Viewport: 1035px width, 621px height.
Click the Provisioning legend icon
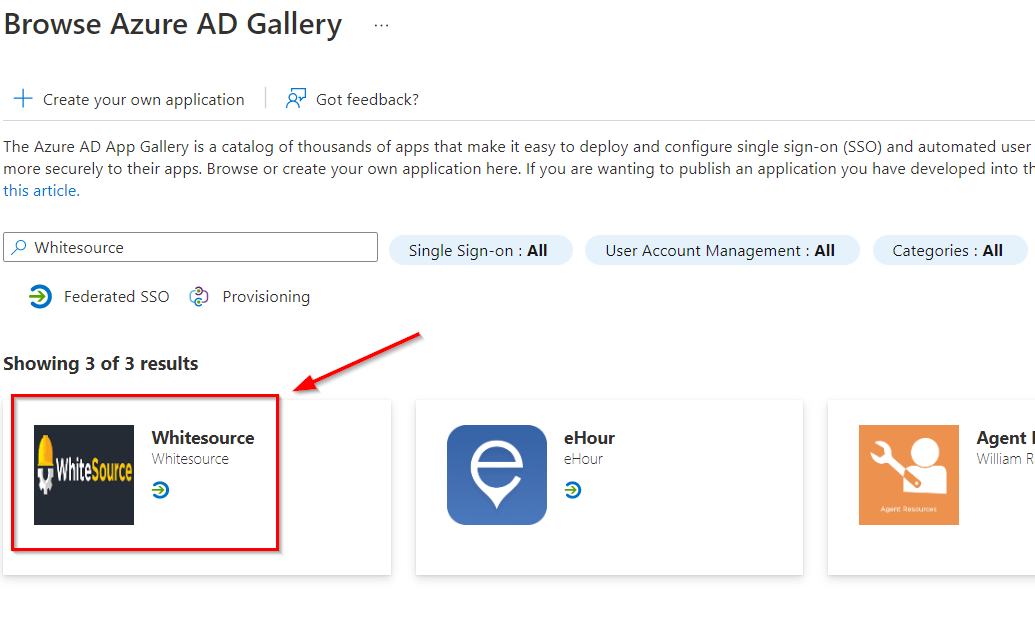pyautogui.click(x=199, y=297)
